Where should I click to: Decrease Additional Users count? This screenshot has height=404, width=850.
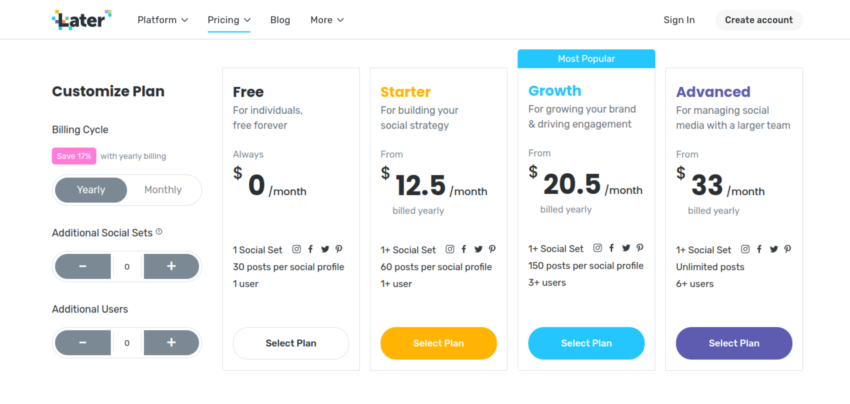tap(82, 343)
